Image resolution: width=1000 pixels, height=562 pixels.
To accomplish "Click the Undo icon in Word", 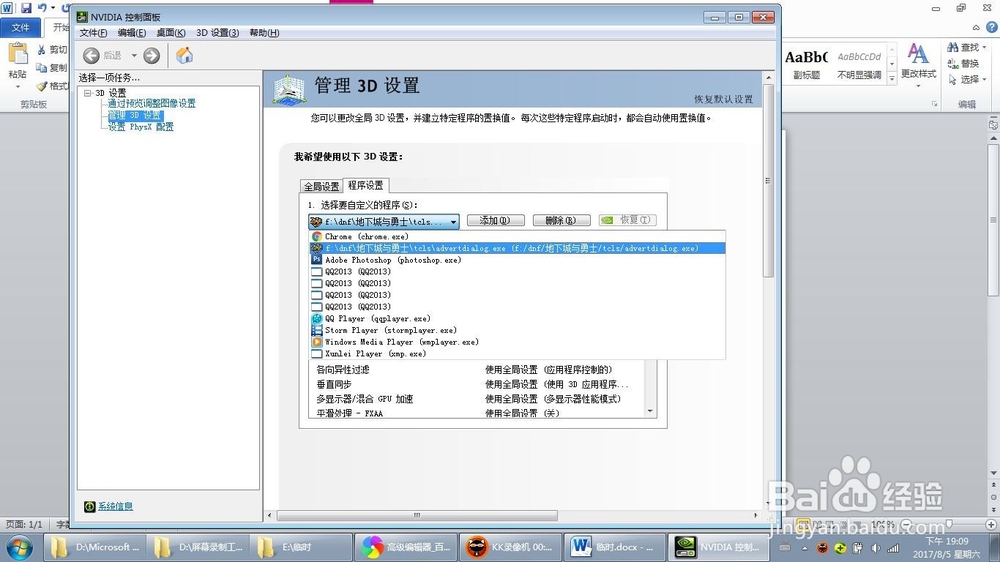I will pos(42,8).
